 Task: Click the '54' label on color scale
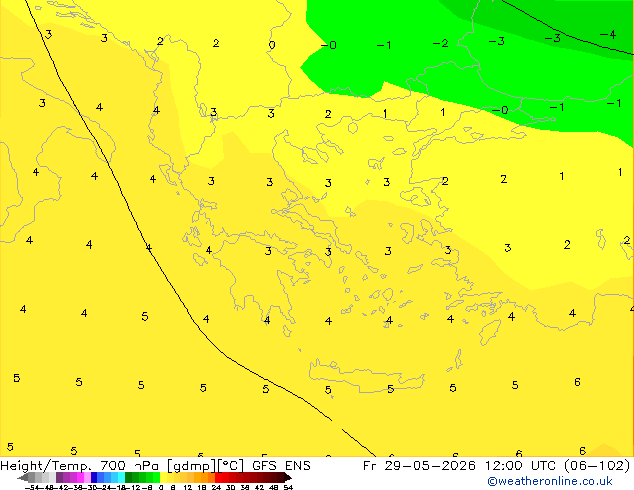[x=288, y=487]
